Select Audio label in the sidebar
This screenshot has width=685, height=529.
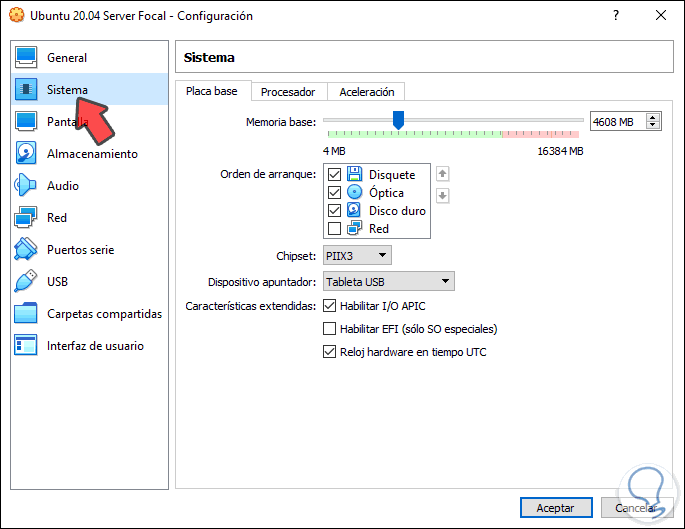pyautogui.click(x=63, y=186)
